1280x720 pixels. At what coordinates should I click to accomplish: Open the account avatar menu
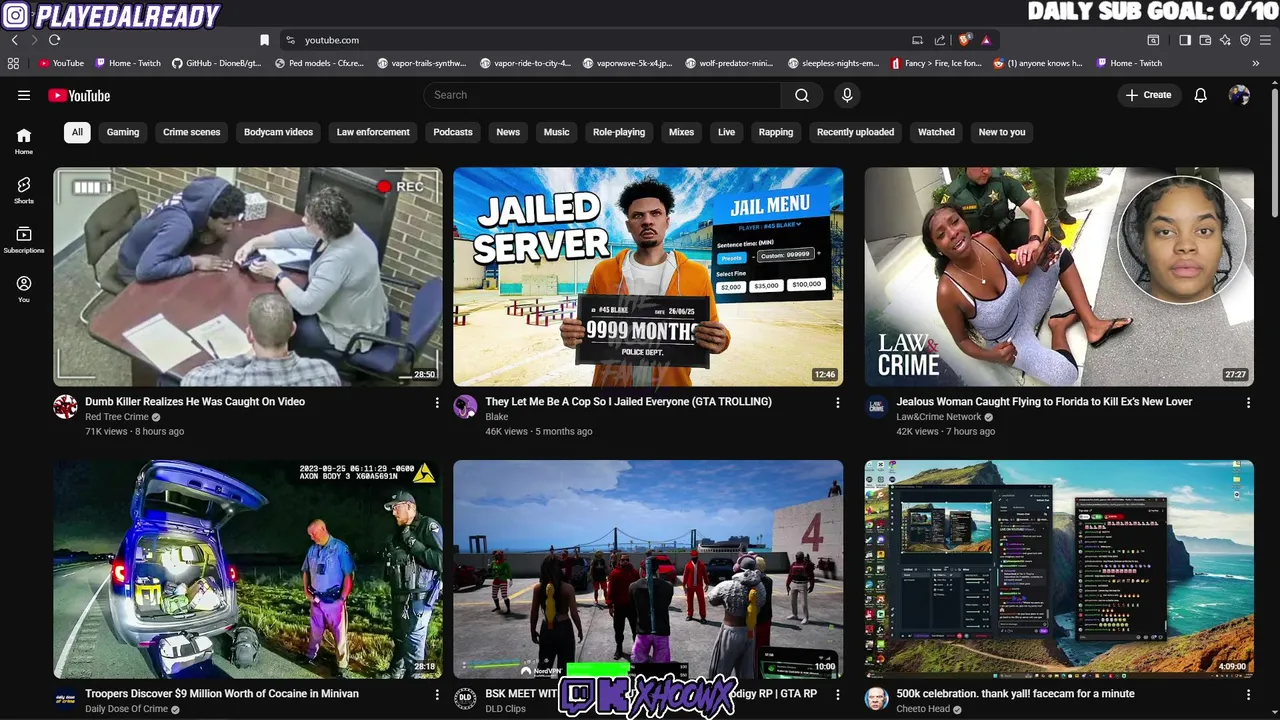tap(1239, 95)
